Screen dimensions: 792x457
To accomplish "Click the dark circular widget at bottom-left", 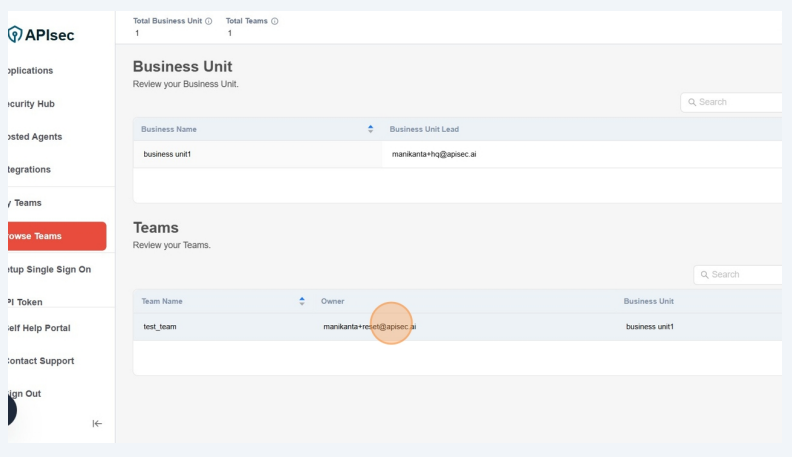I will point(10,410).
